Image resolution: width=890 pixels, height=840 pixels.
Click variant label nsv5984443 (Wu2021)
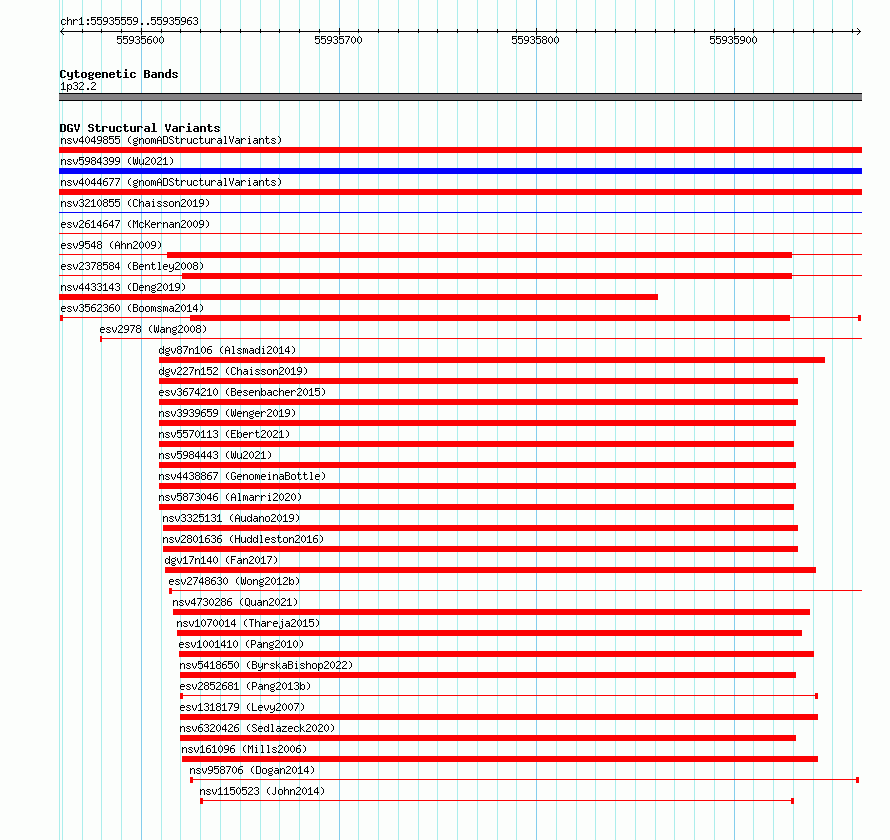pos(215,455)
